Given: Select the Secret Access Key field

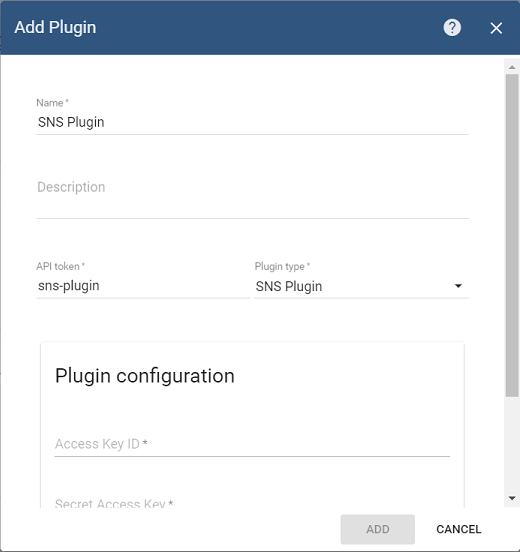Looking at the screenshot, I should (x=252, y=503).
